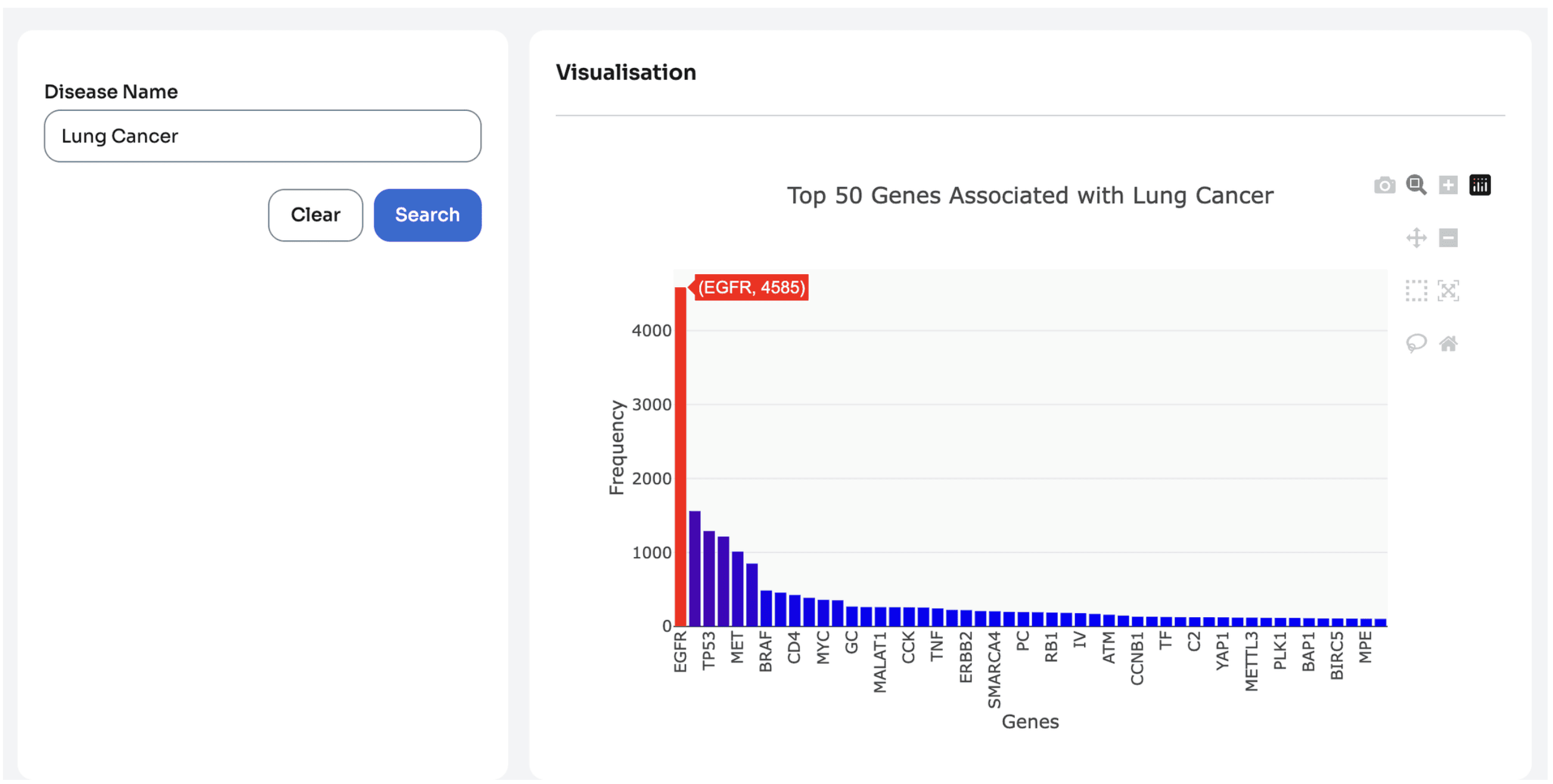
Task: Click the Zoom in plus icon
Action: tap(1448, 185)
